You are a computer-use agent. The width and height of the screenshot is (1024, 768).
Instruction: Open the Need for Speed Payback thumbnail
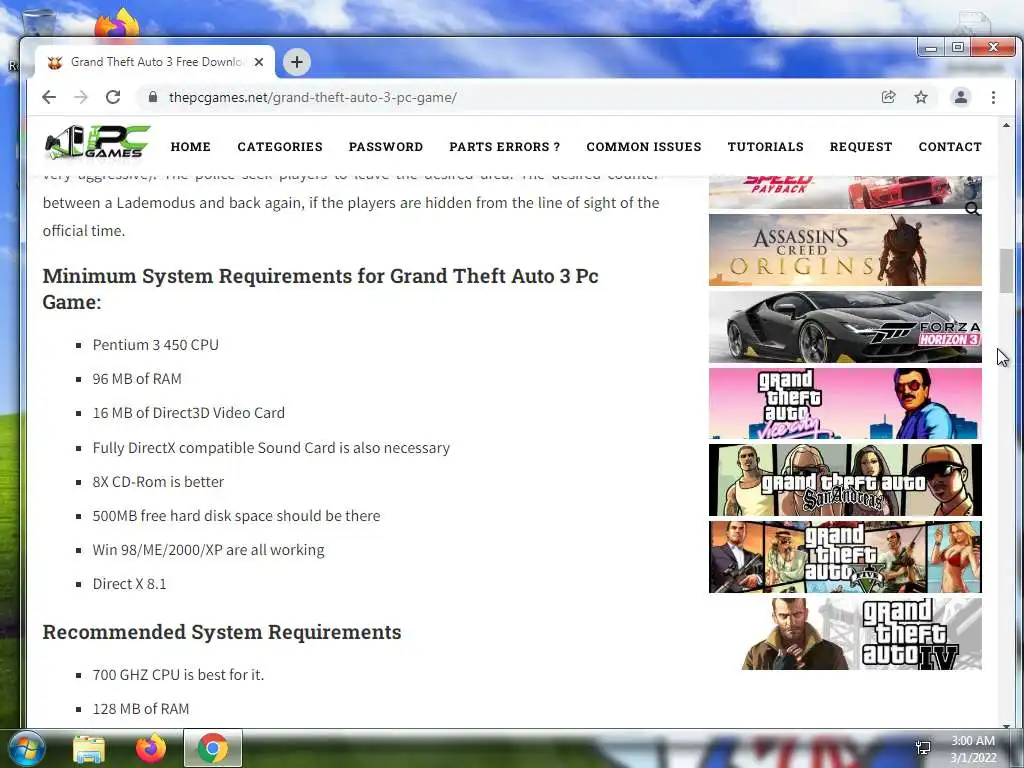(x=845, y=192)
